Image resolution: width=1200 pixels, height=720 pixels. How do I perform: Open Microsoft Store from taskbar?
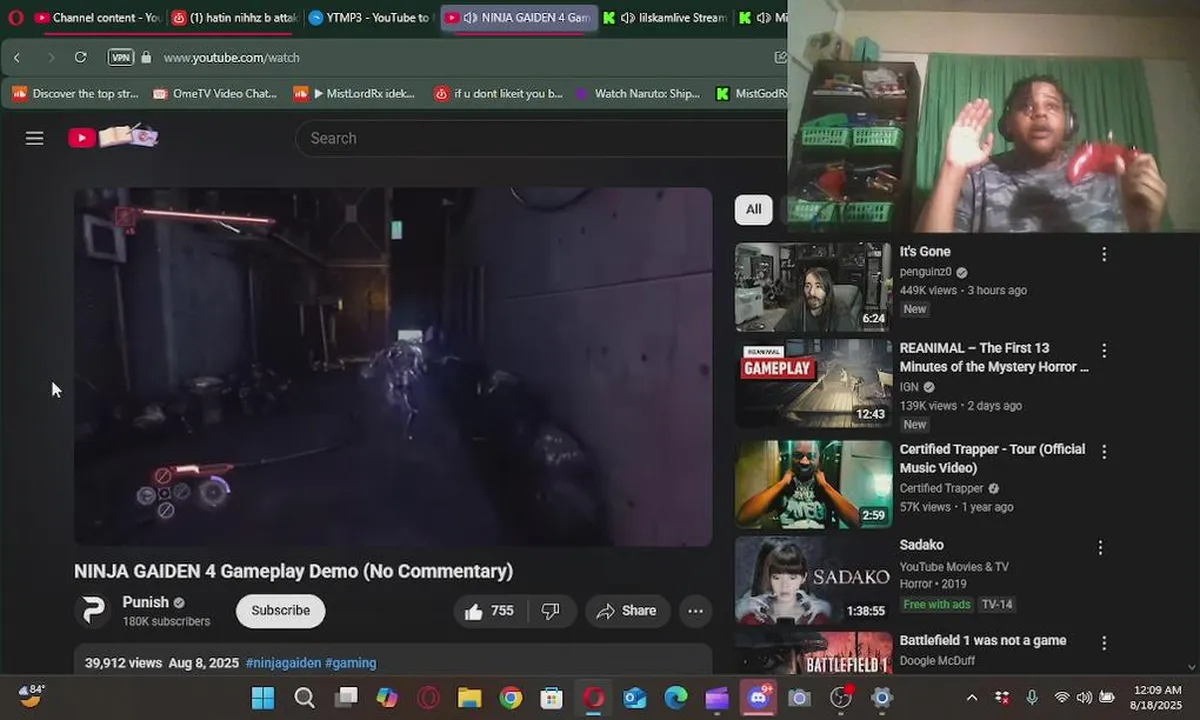552,698
